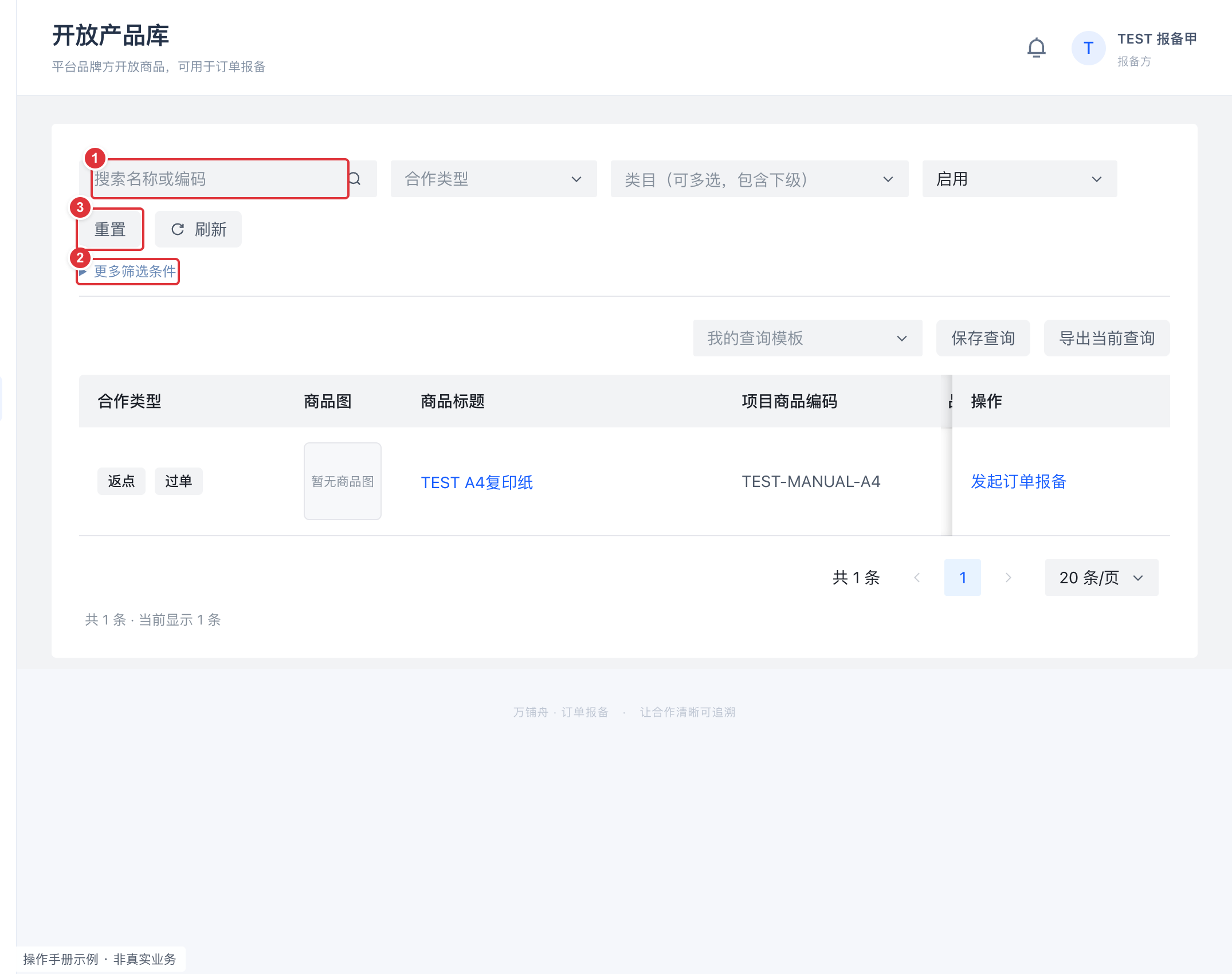Image resolution: width=1232 pixels, height=974 pixels.
Task: Click 导出当前查询 button
Action: pyautogui.click(x=1107, y=338)
